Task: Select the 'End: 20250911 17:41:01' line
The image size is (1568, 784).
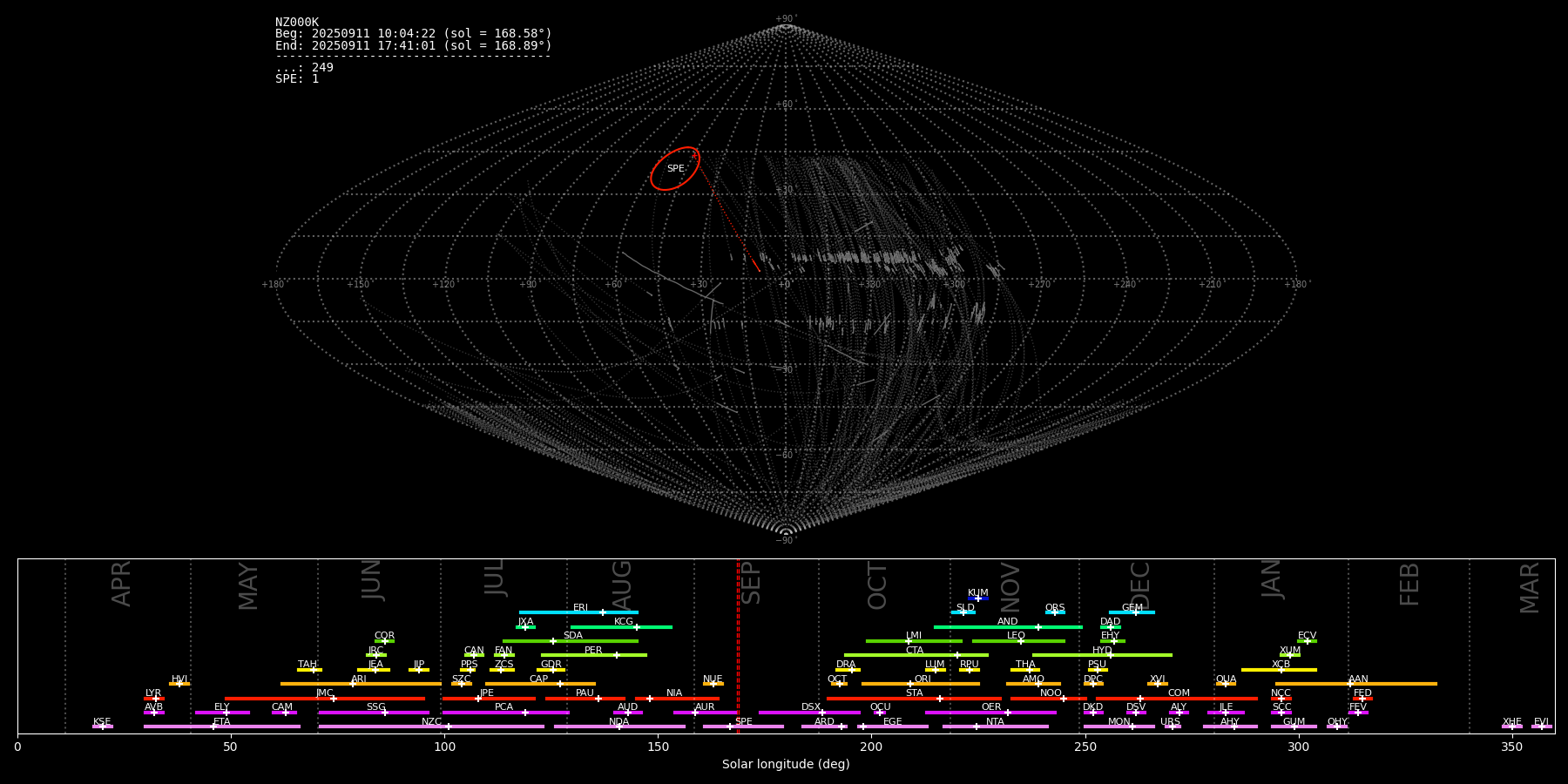Action: click(x=414, y=45)
